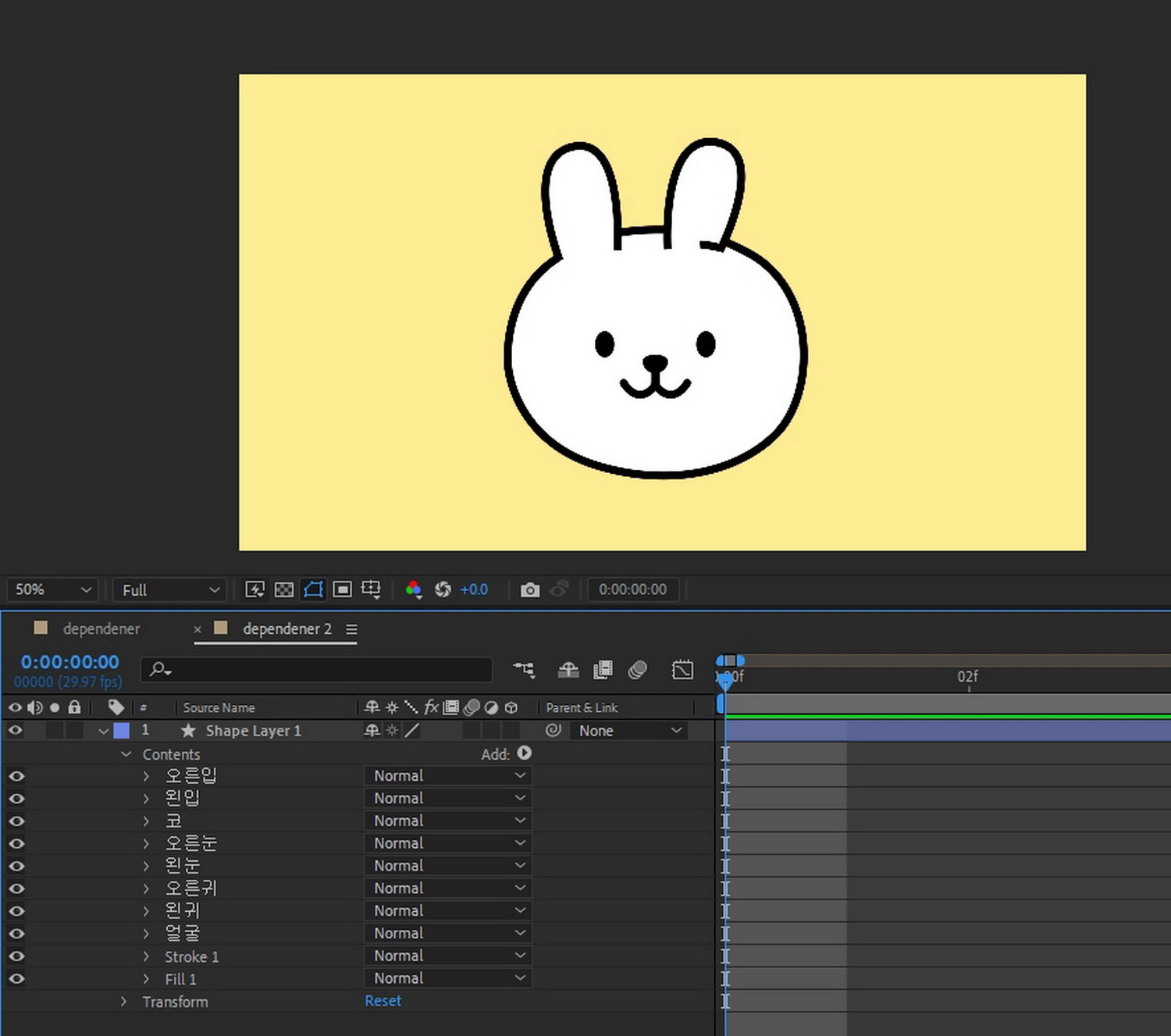The image size is (1171, 1036).
Task: Toggle visibility of the Fill 1 item
Action: coord(16,979)
